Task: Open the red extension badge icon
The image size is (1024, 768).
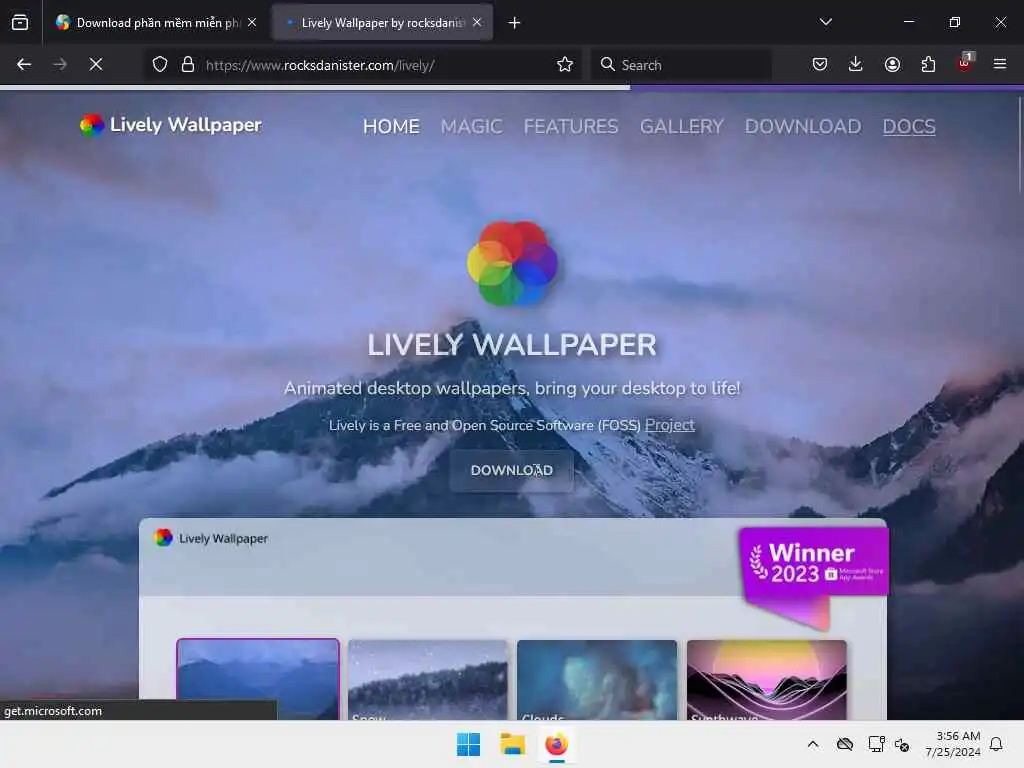Action: [x=964, y=63]
